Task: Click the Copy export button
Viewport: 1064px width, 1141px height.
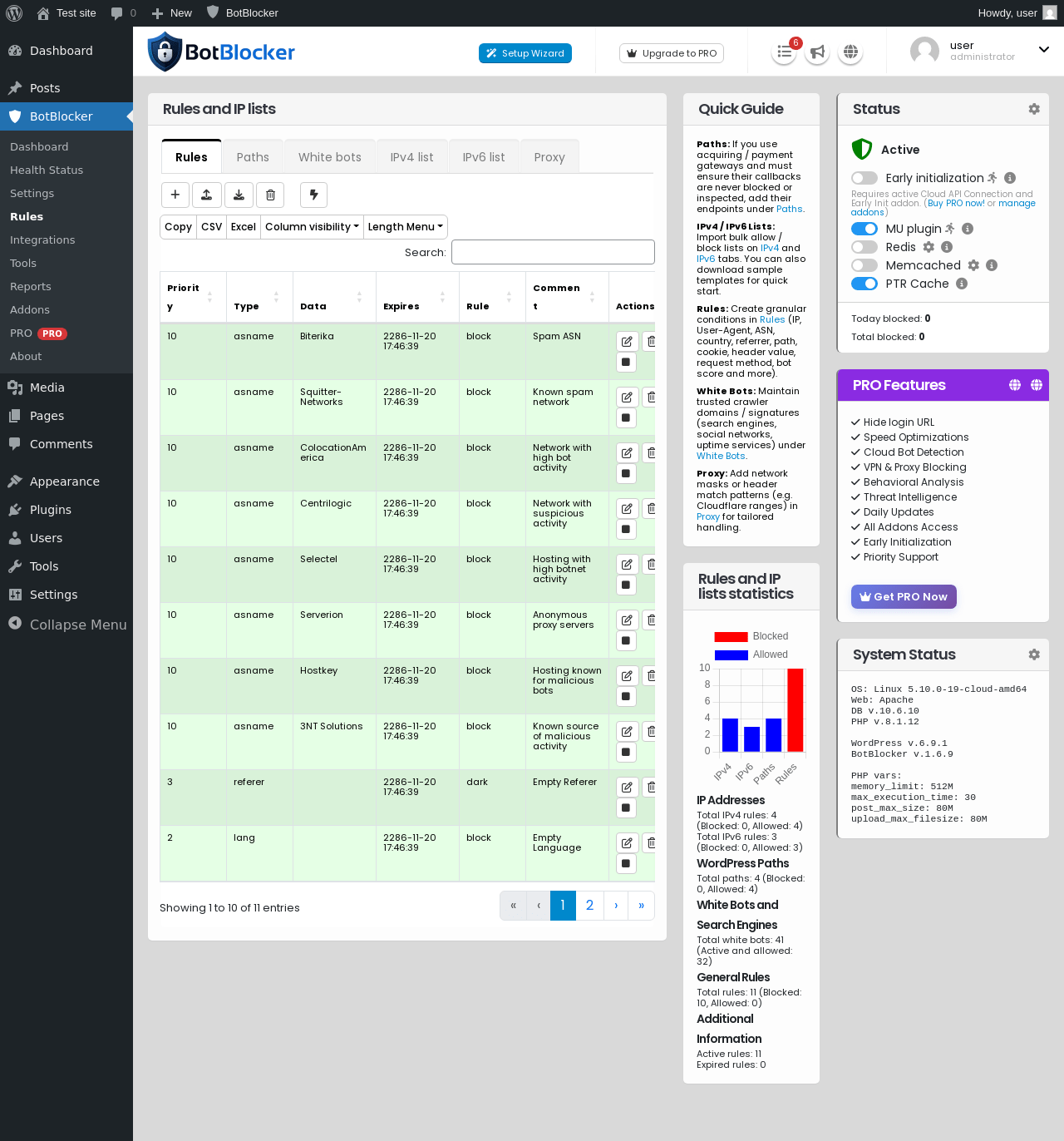Action: pos(178,227)
